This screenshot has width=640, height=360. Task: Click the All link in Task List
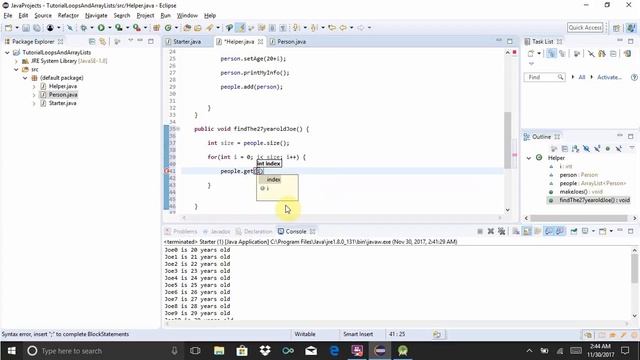(582, 77)
